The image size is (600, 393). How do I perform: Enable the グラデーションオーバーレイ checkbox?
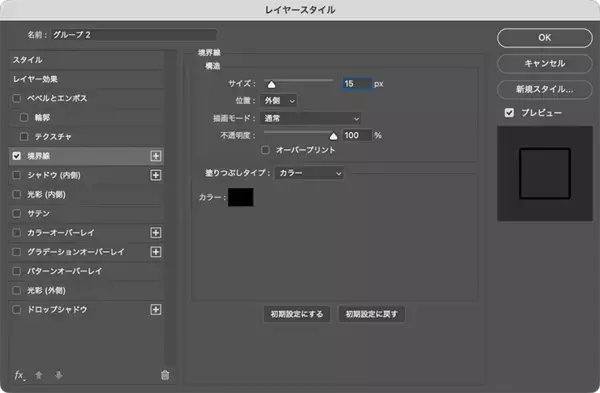16,252
